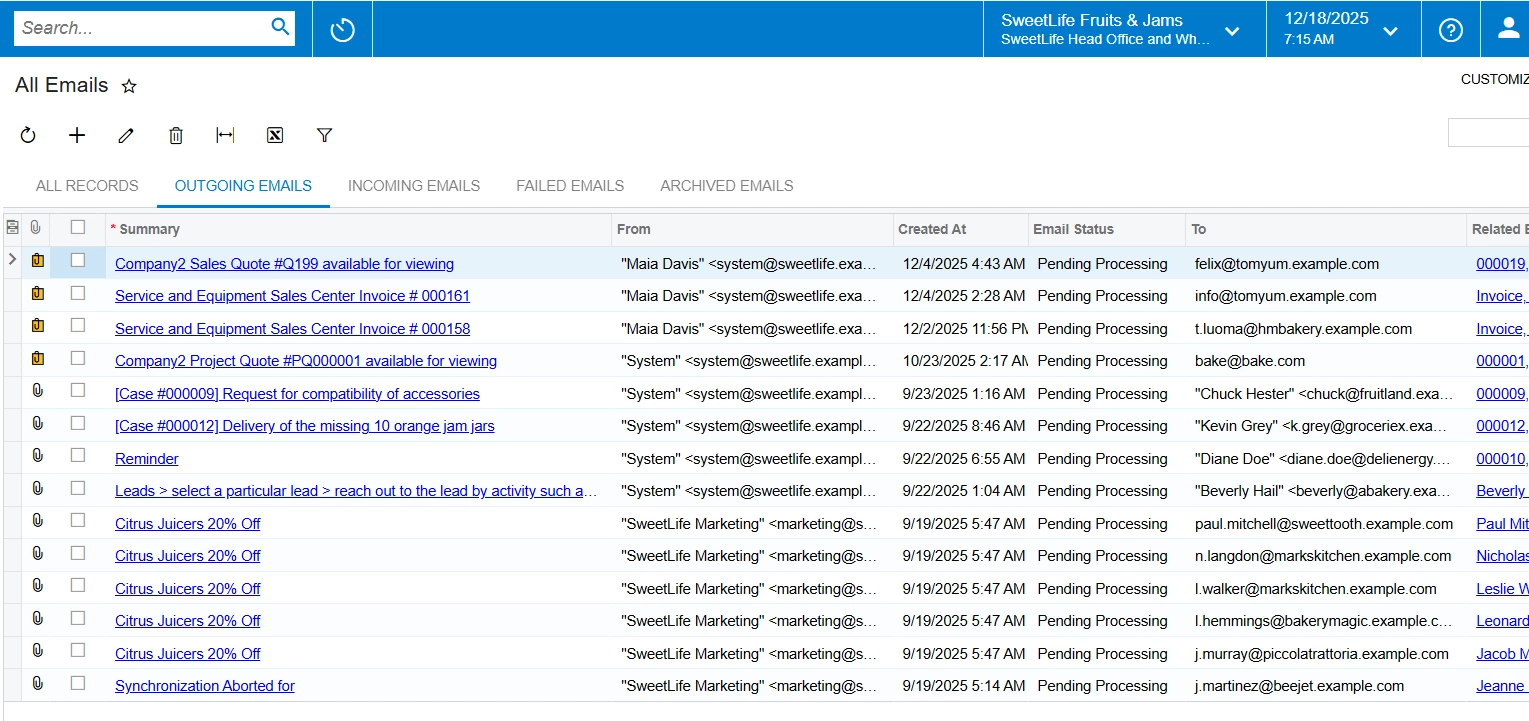Open Case #000012 orange jam jars link

(305, 426)
